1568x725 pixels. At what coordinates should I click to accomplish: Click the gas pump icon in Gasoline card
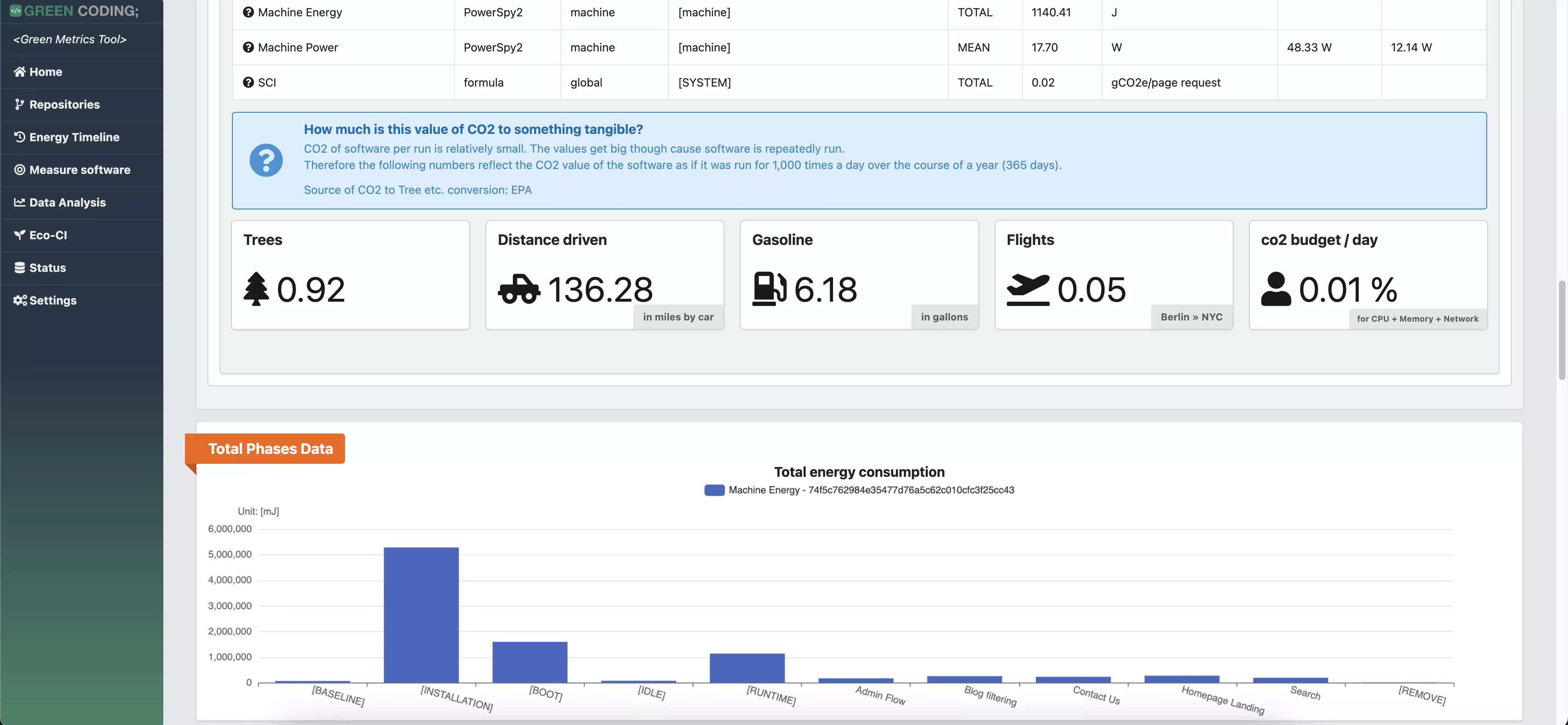pyautogui.click(x=769, y=289)
